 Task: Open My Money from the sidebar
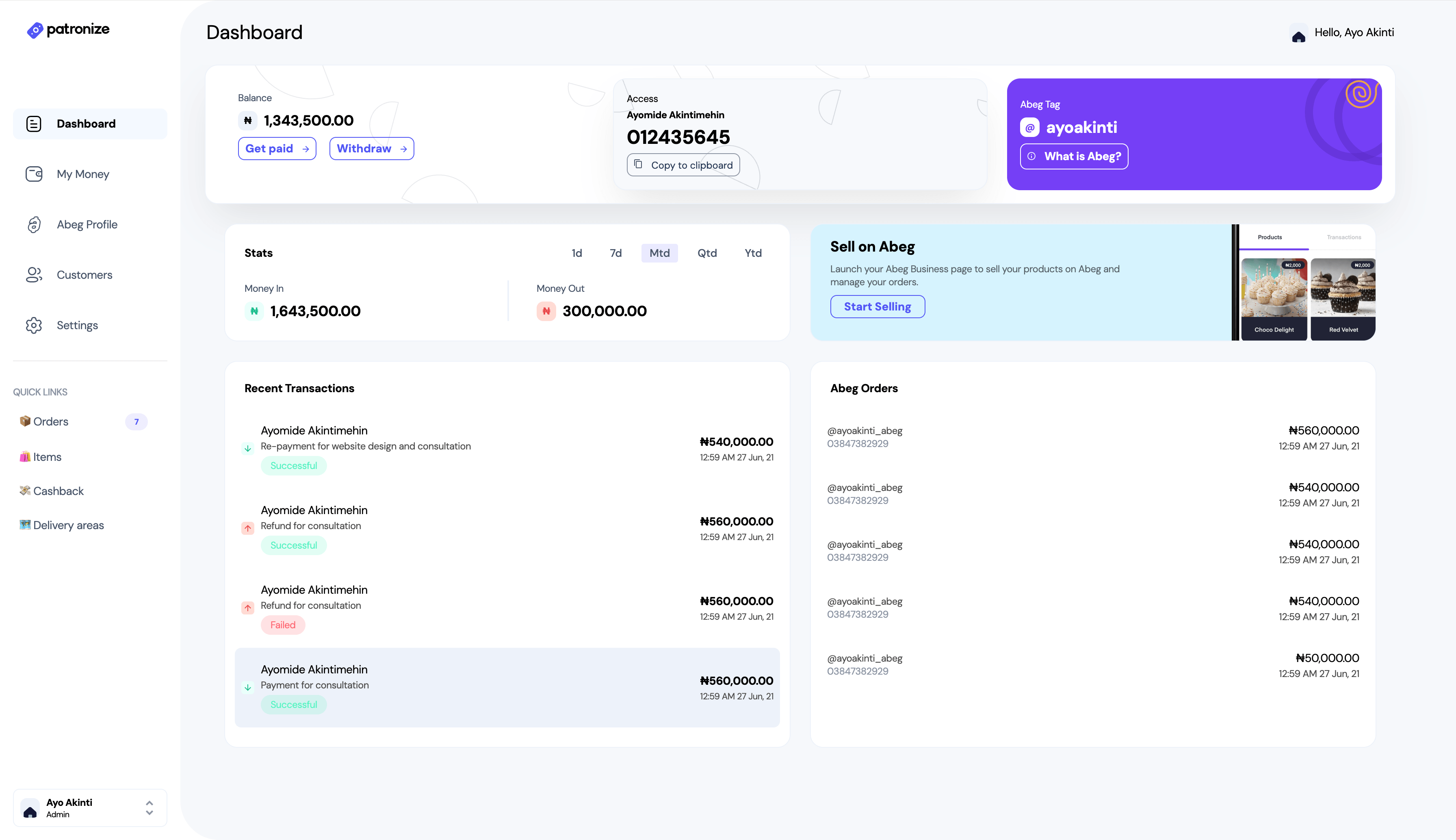tap(90, 174)
